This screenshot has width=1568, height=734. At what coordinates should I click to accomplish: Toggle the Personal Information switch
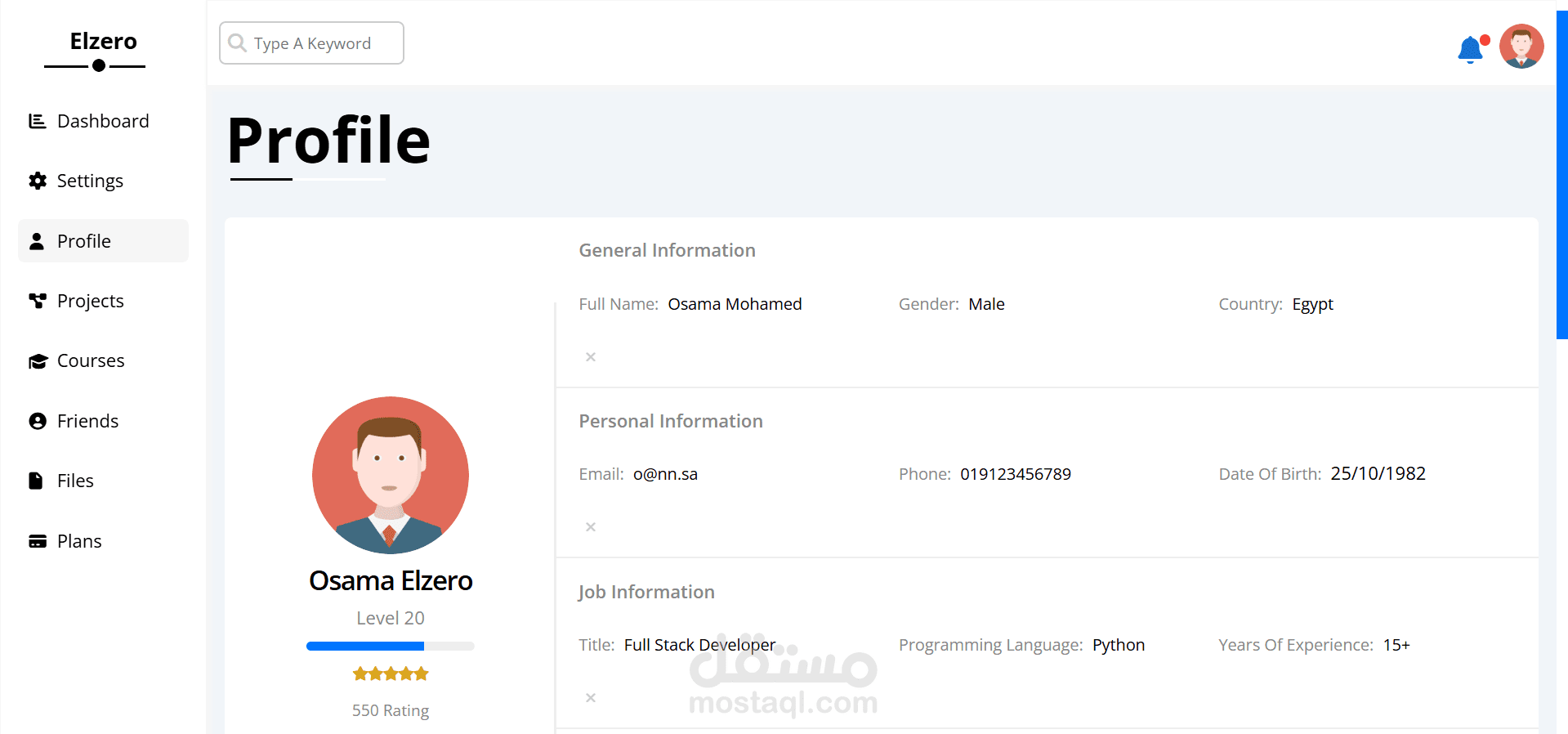[x=591, y=527]
